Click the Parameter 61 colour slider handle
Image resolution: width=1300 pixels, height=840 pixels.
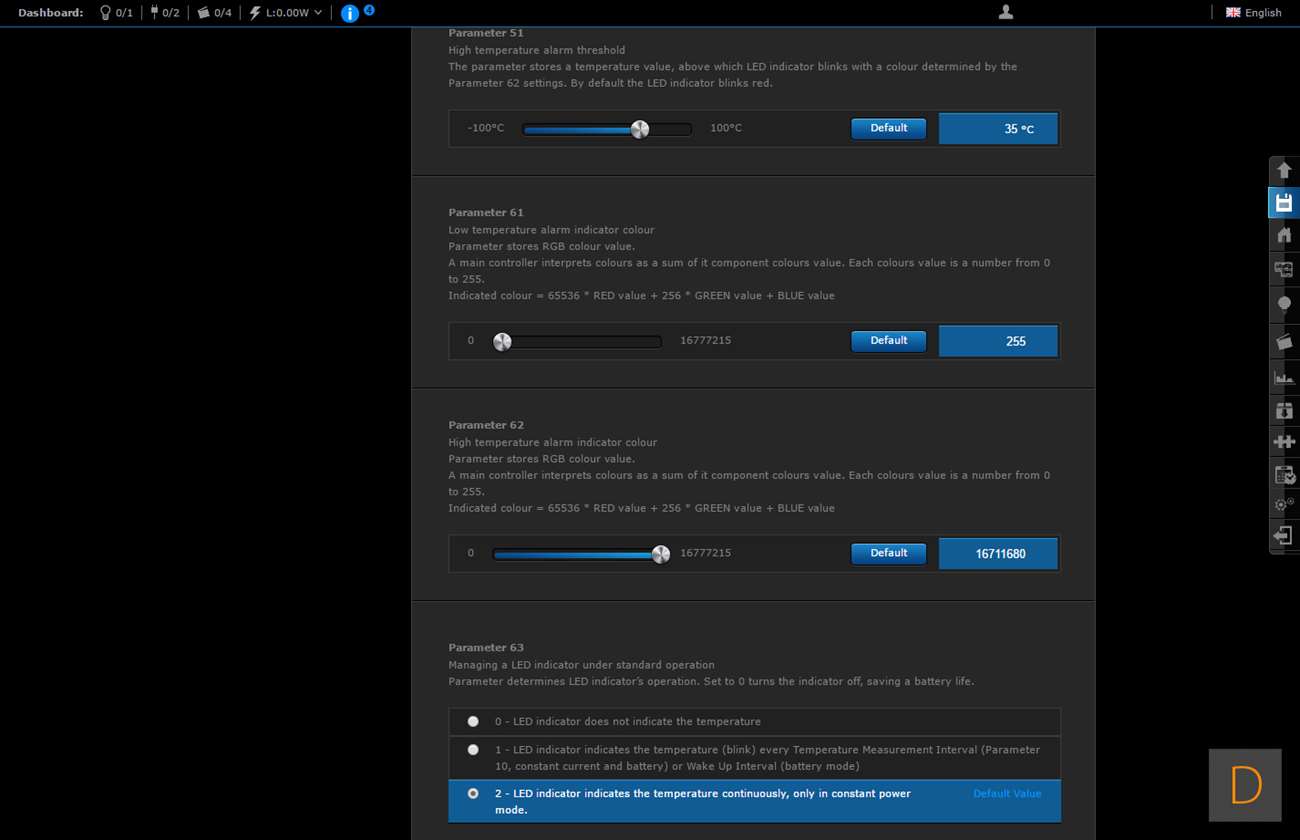(x=502, y=342)
